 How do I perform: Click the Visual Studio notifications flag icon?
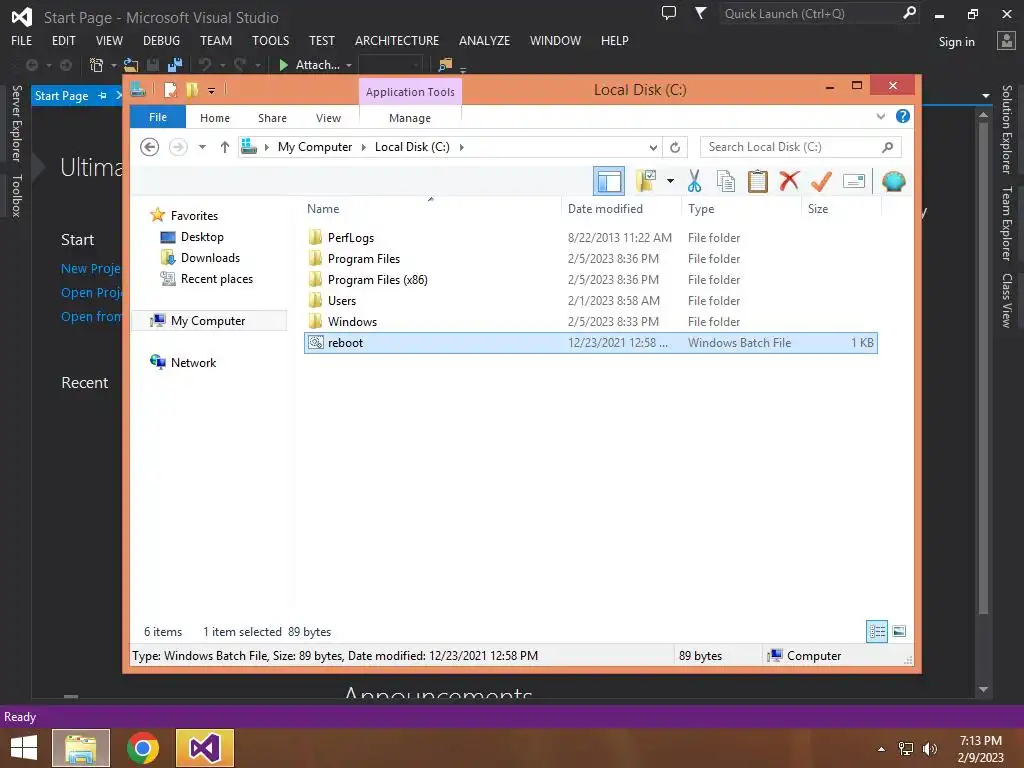[700, 13]
